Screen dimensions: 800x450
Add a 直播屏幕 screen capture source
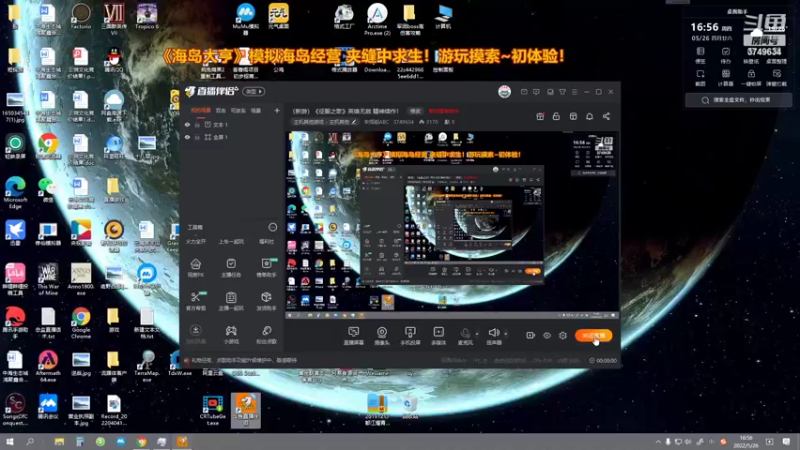(x=353, y=336)
